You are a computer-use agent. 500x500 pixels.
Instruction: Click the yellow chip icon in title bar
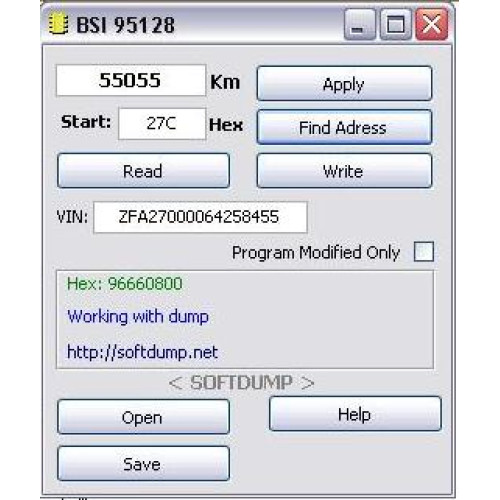(59, 24)
